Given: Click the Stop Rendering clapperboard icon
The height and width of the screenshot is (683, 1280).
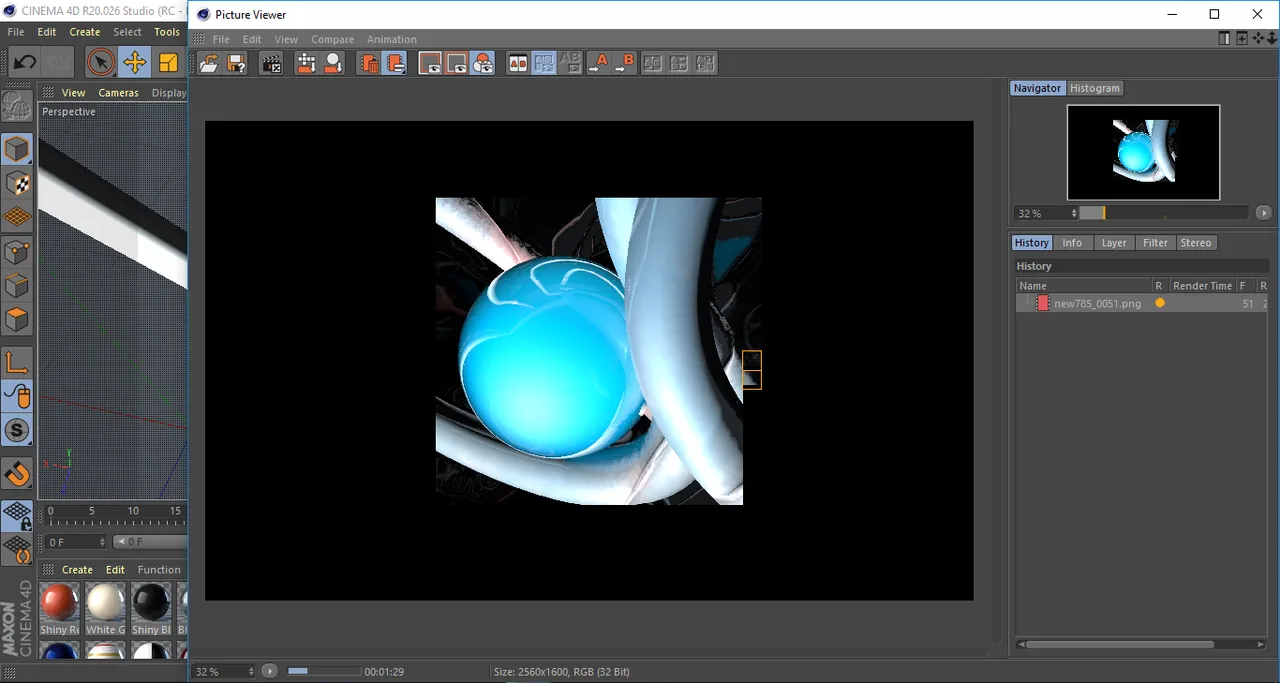Looking at the screenshot, I should (x=271, y=63).
